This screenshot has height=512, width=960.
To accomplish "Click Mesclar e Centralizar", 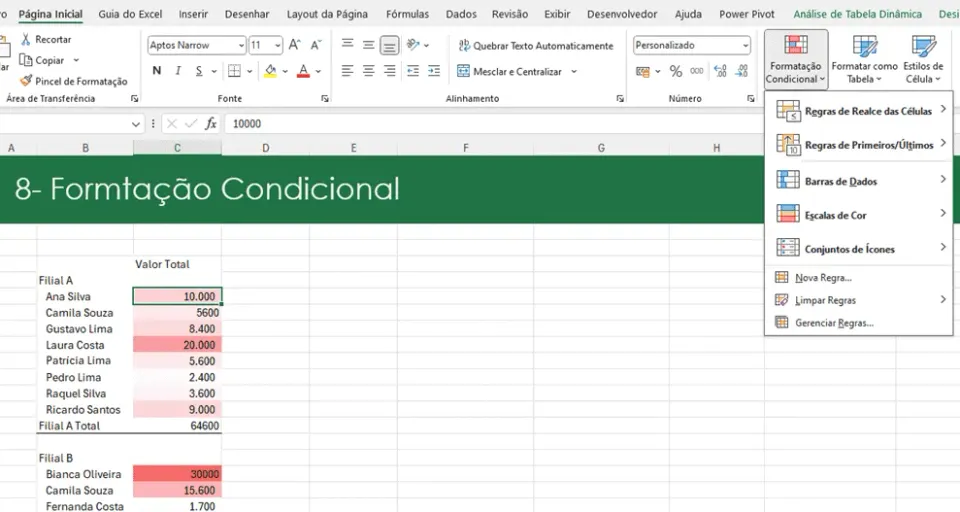I will 509,72.
